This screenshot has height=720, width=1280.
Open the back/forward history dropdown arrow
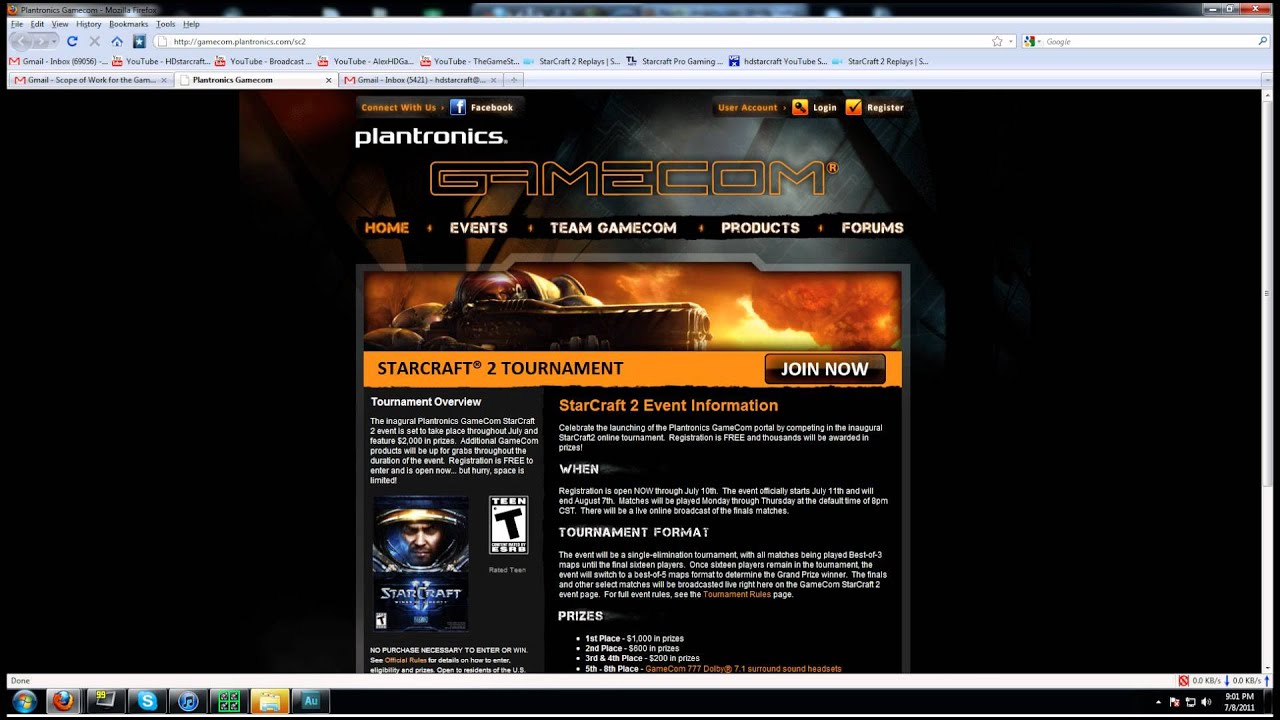(x=56, y=41)
